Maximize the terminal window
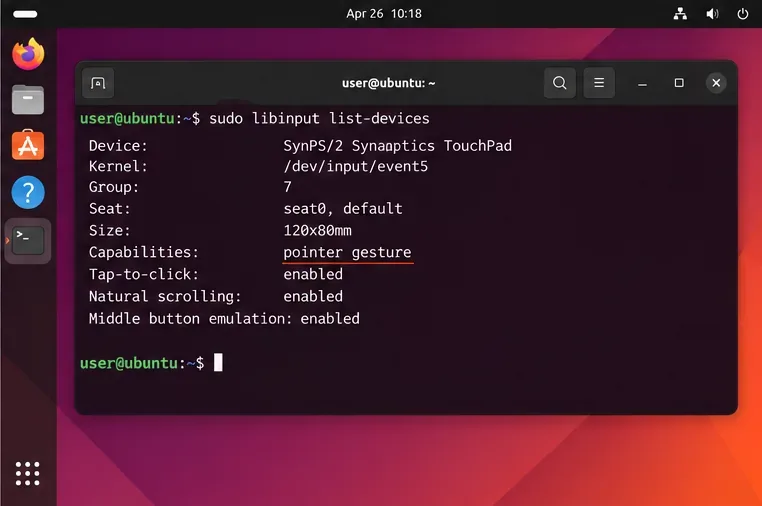Image resolution: width=762 pixels, height=506 pixels. [679, 83]
